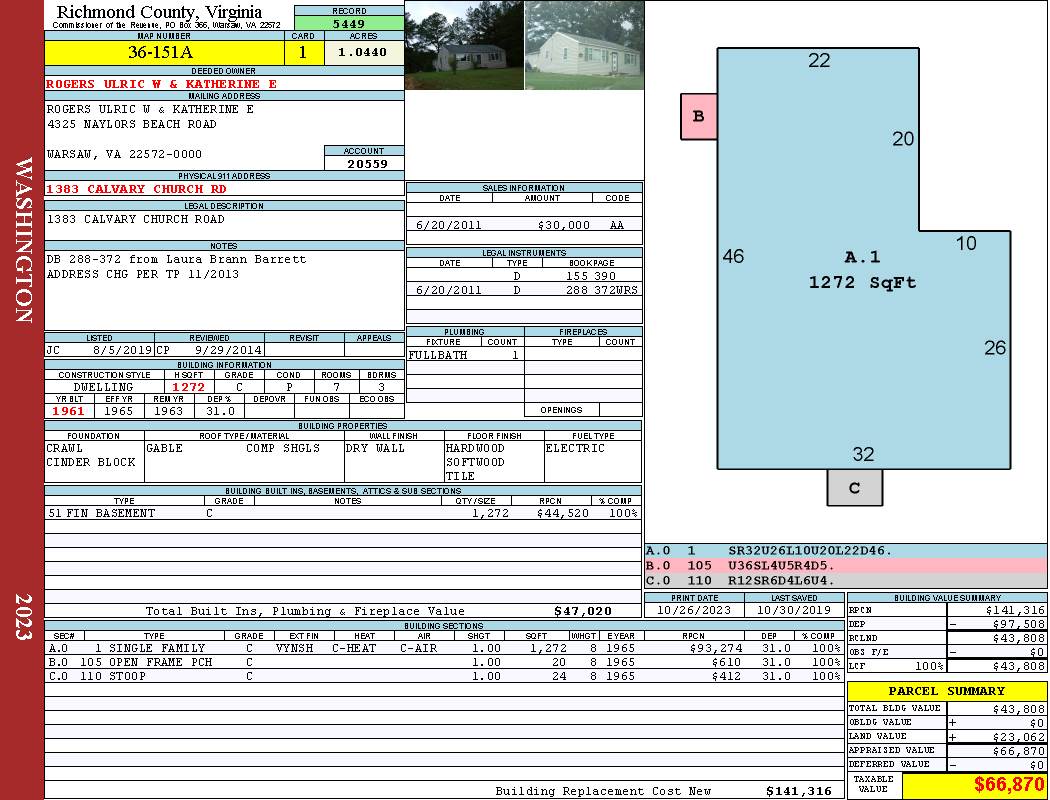Click the acres value 1.0440
Viewport: 1050px width, 800px height.
[363, 53]
